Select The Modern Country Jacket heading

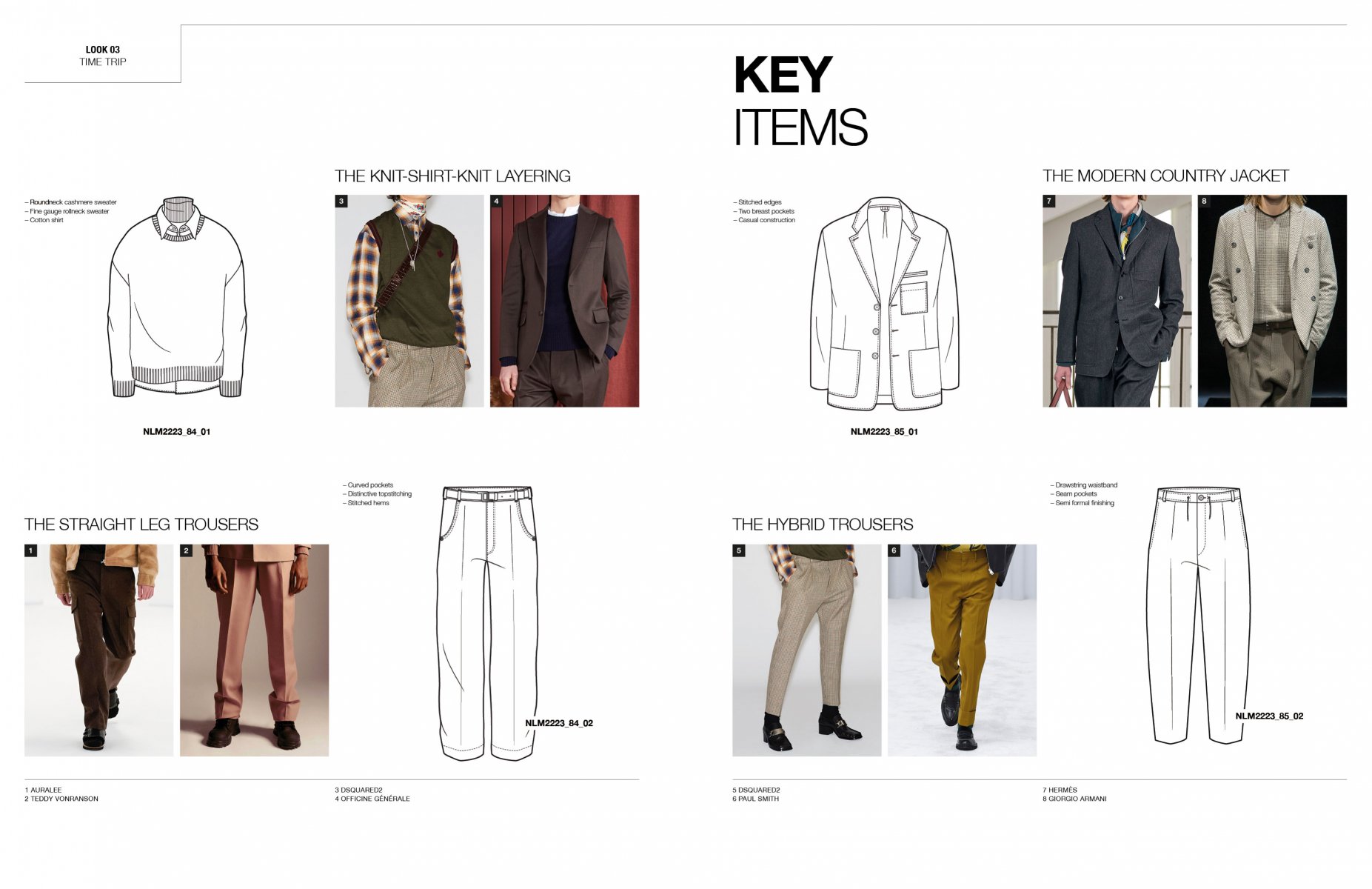pos(1165,176)
